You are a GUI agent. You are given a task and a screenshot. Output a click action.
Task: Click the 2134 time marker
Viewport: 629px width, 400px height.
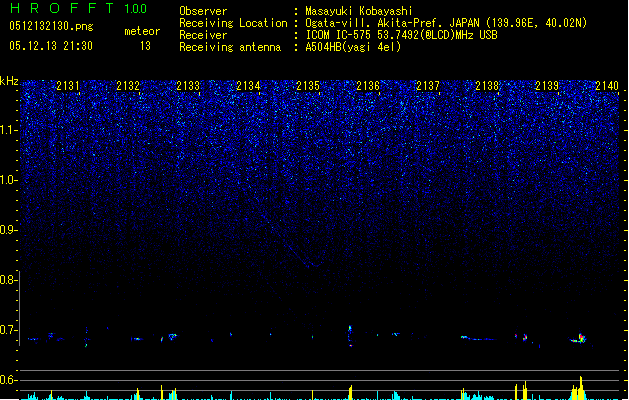pyautogui.click(x=248, y=86)
